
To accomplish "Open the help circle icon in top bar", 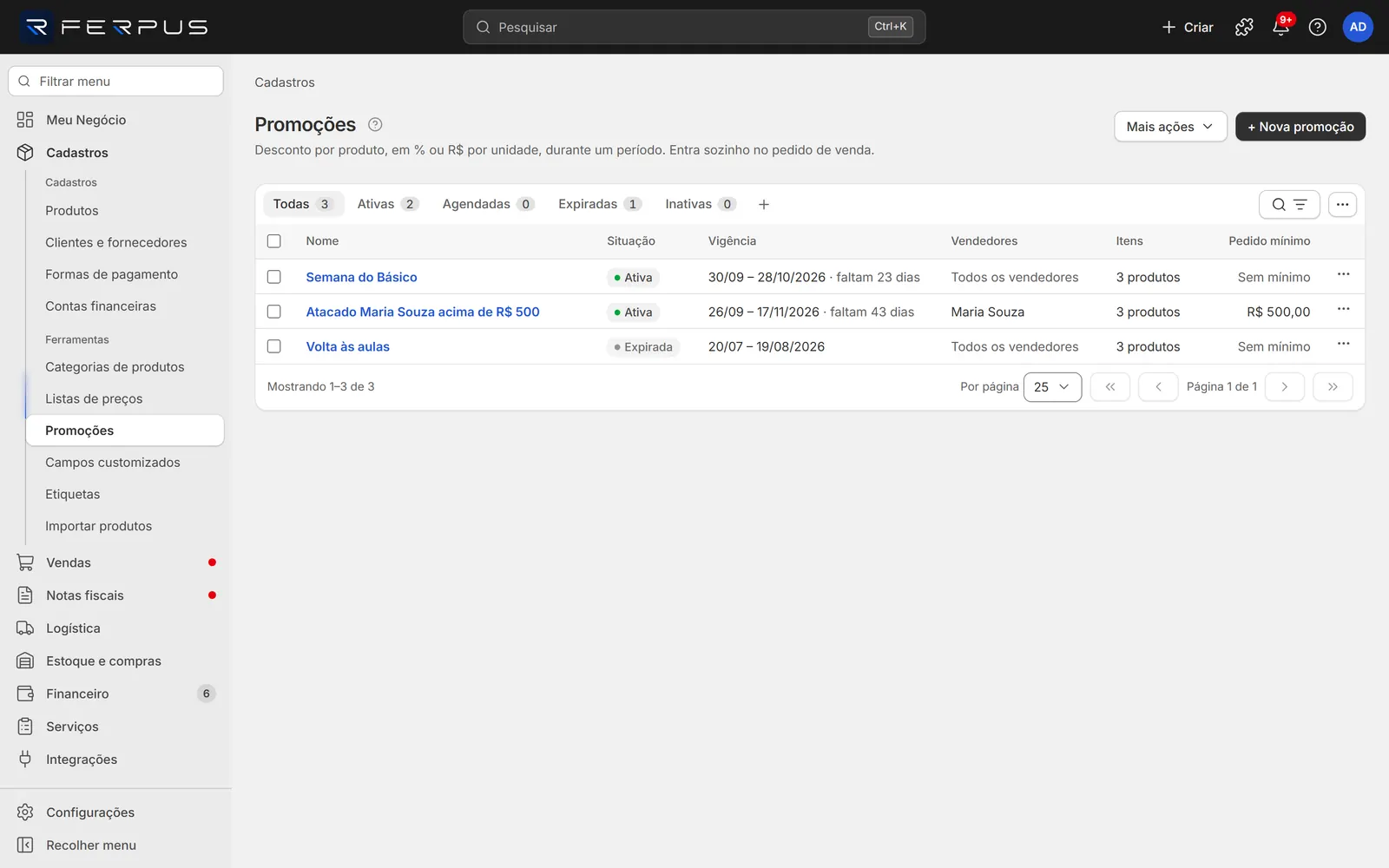I will coord(1317,27).
